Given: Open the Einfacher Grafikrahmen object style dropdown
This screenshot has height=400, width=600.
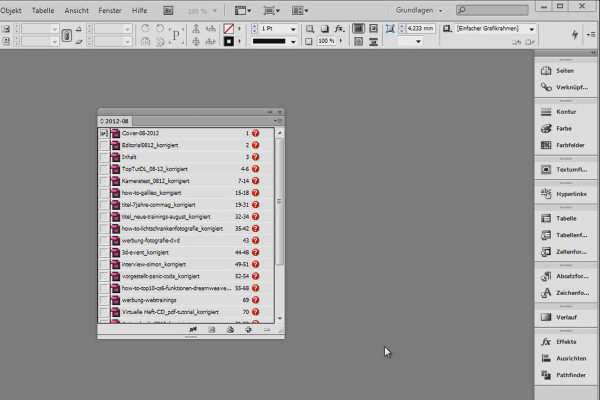Looking at the screenshot, I should (x=532, y=29).
